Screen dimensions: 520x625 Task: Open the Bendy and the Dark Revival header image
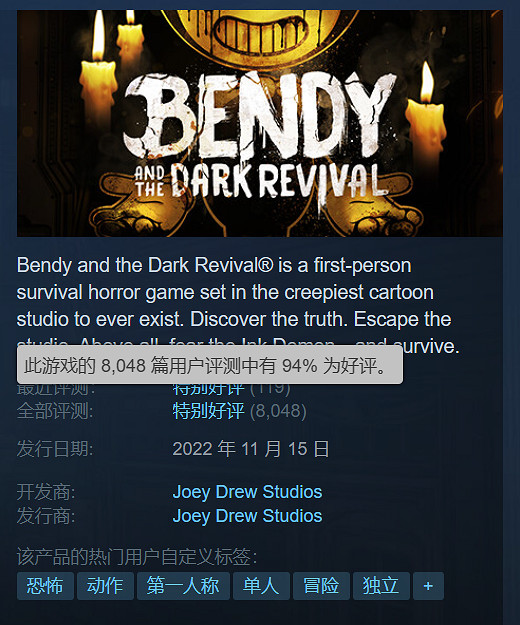pos(260,123)
